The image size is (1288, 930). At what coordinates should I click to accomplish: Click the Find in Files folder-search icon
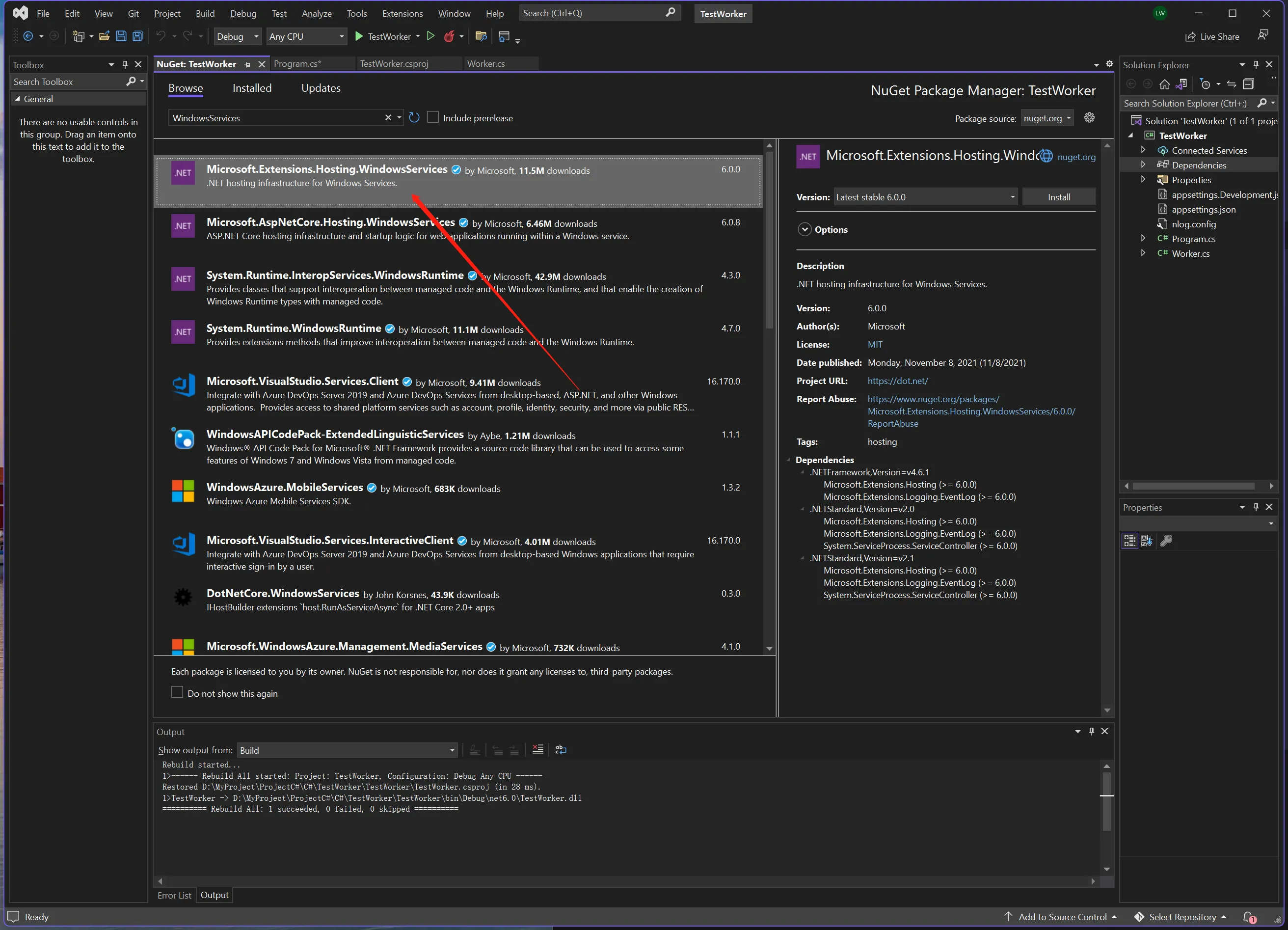[481, 36]
